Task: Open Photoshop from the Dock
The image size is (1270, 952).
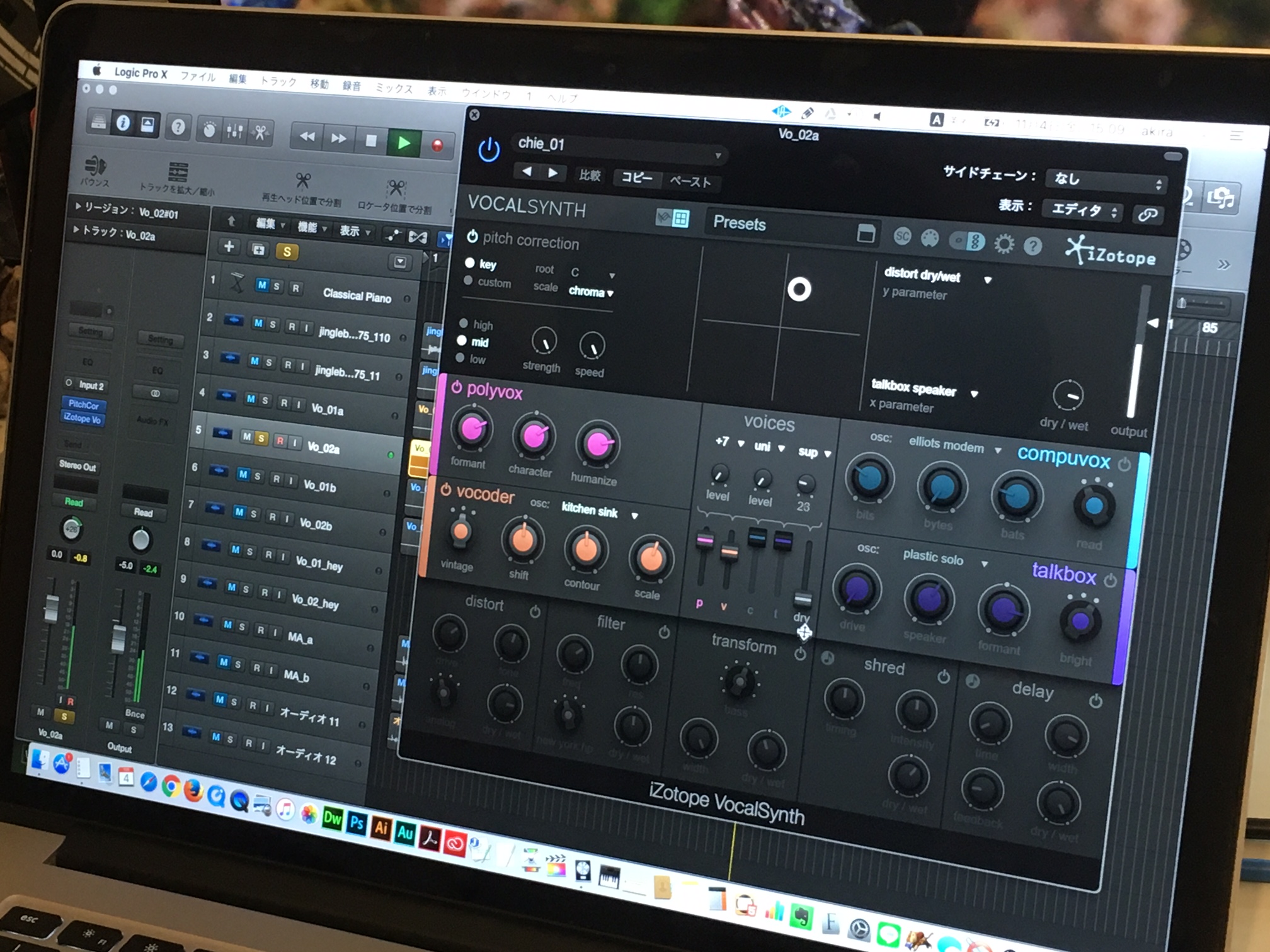Action: click(357, 822)
